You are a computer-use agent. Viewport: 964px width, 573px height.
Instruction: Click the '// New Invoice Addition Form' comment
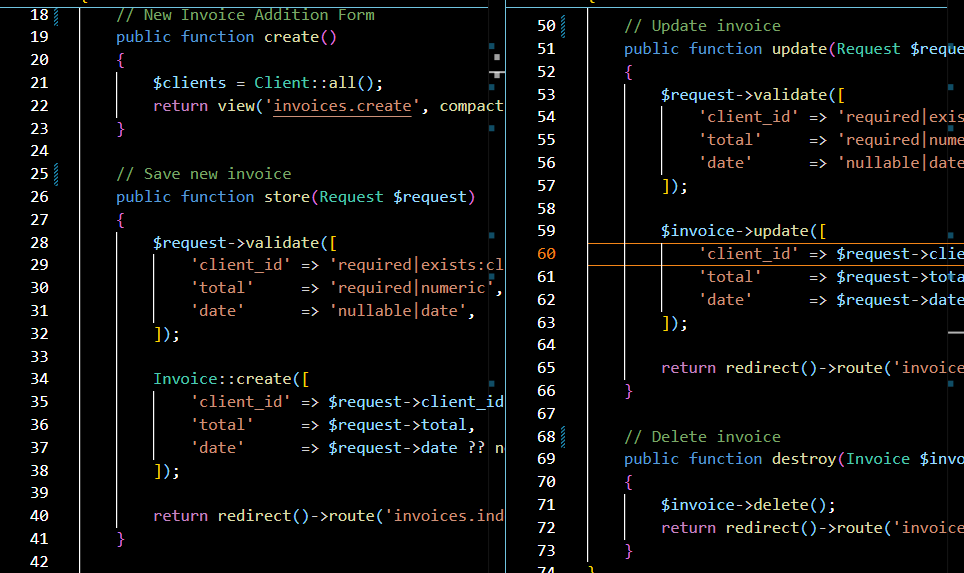coord(245,15)
